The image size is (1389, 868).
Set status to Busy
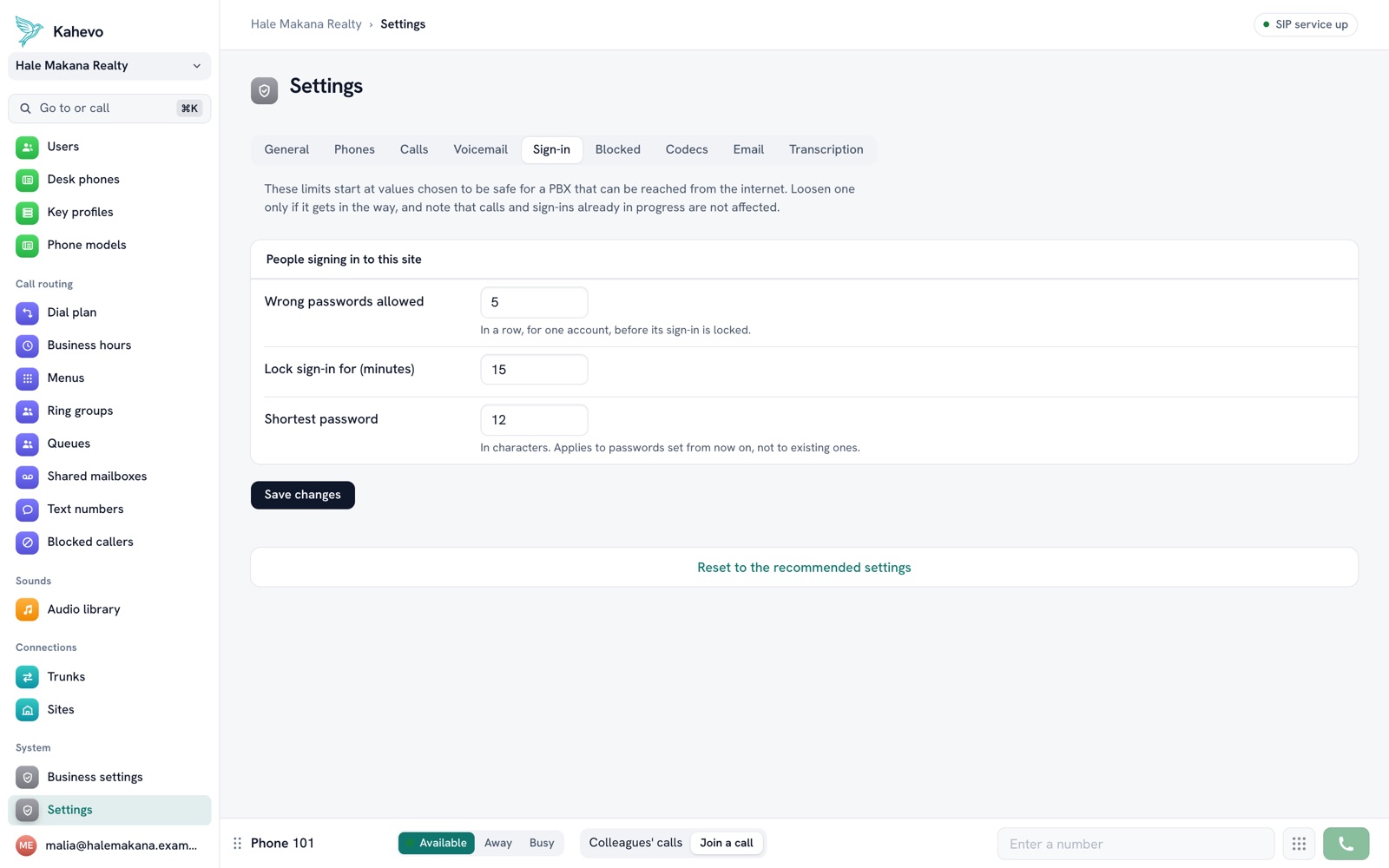click(x=542, y=843)
